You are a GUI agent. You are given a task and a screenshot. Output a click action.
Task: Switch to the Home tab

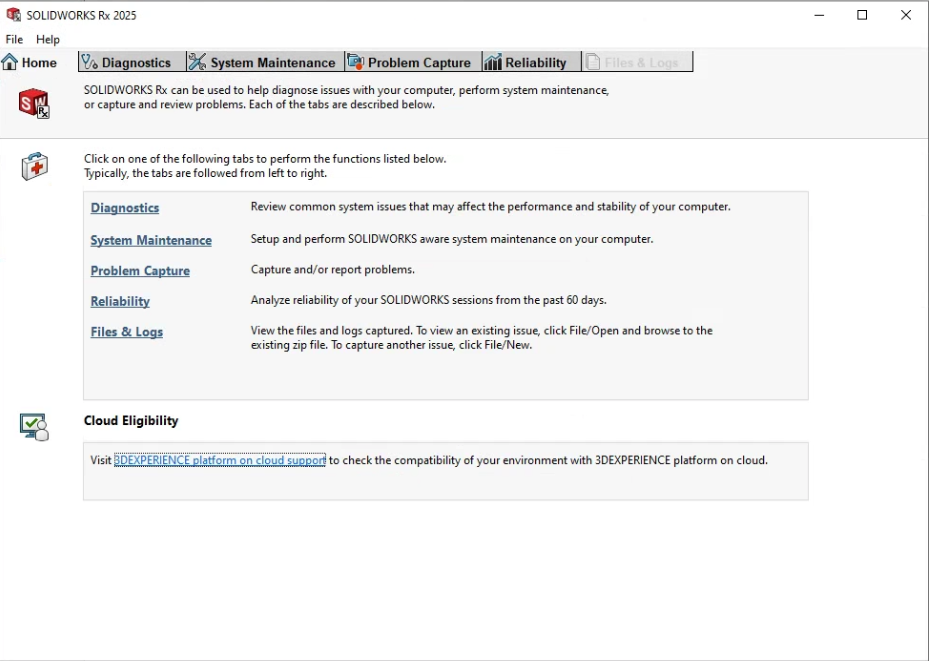[x=30, y=62]
